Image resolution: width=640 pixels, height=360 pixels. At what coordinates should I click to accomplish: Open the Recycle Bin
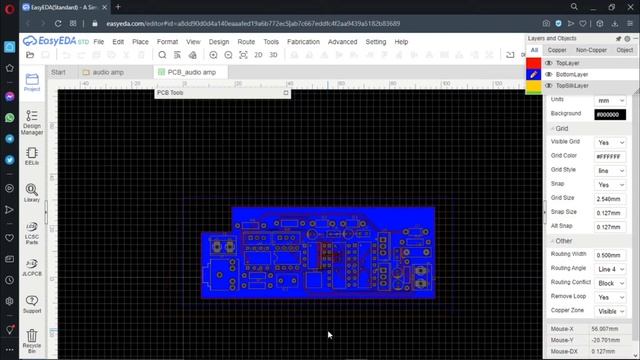coord(32,341)
